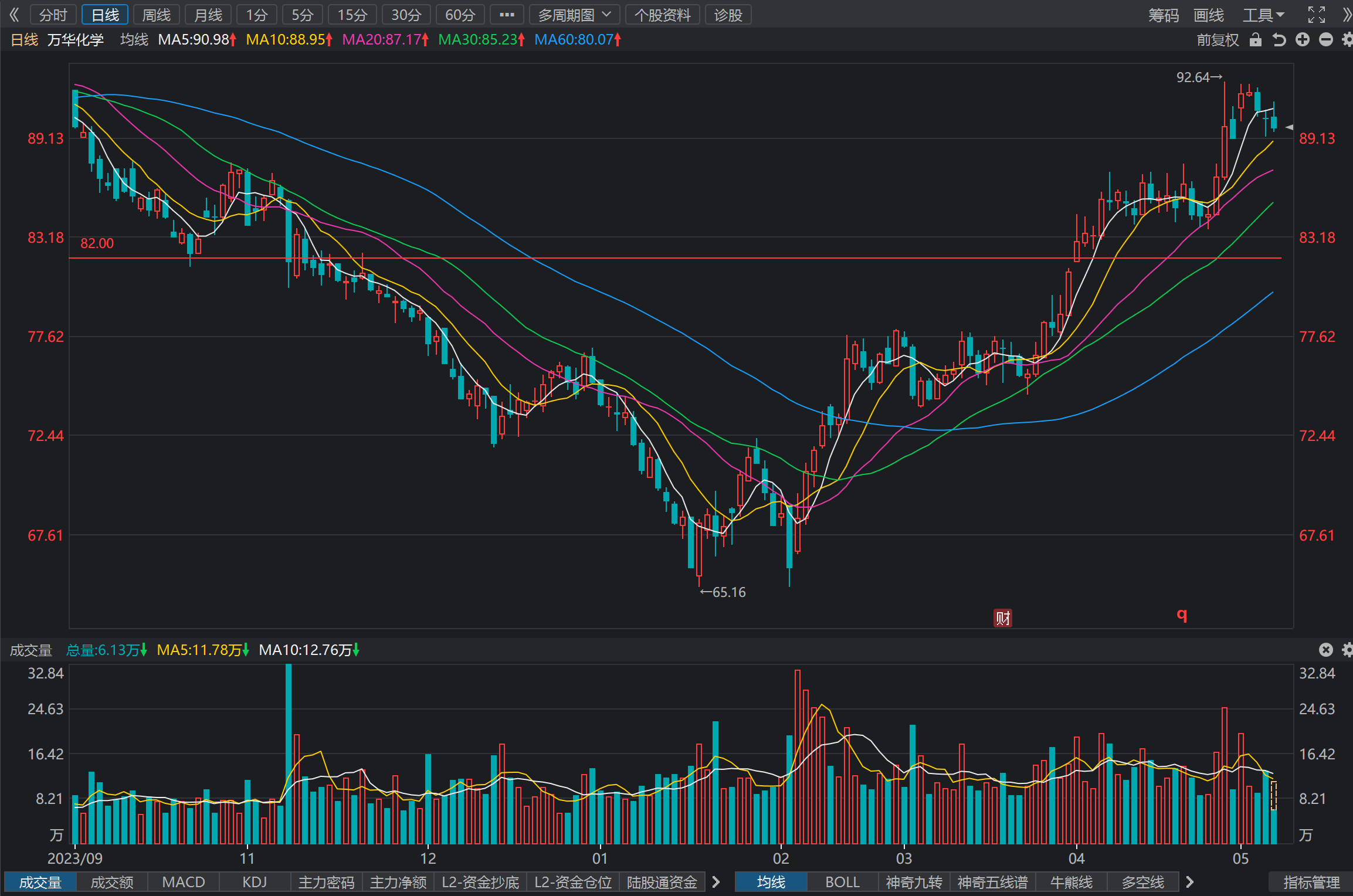Viewport: 1353px width, 896px height.
Task: Open the more periods ellipsis button
Action: pos(507,15)
